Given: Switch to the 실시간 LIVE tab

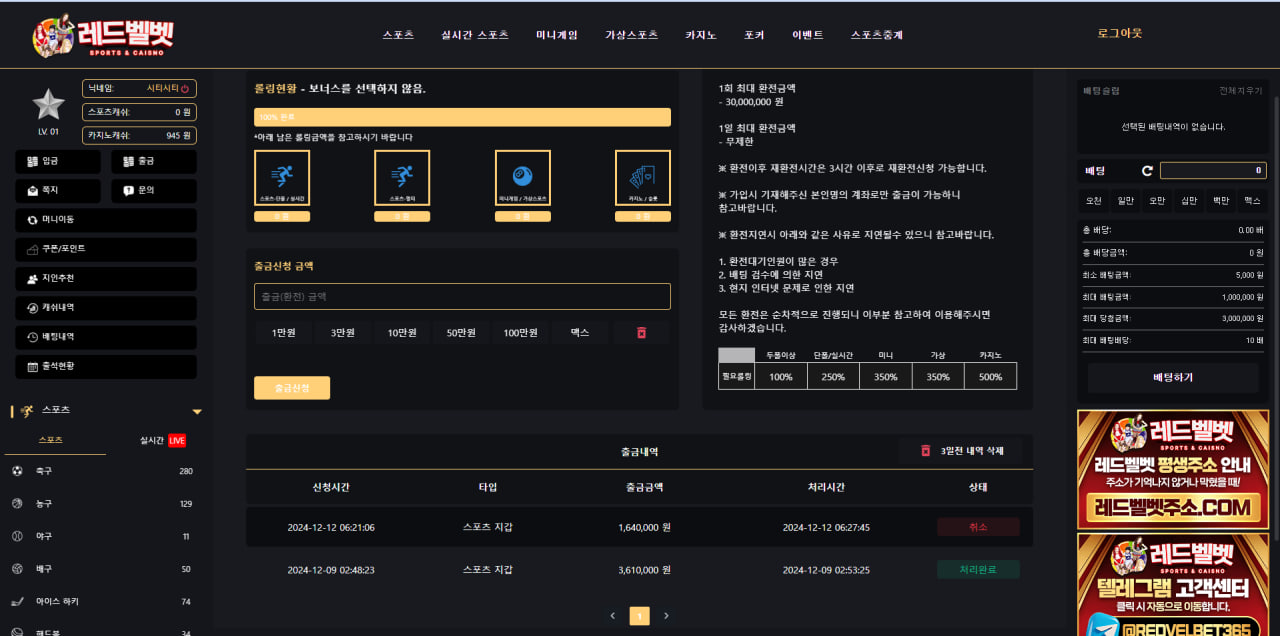Looking at the screenshot, I should tap(162, 440).
